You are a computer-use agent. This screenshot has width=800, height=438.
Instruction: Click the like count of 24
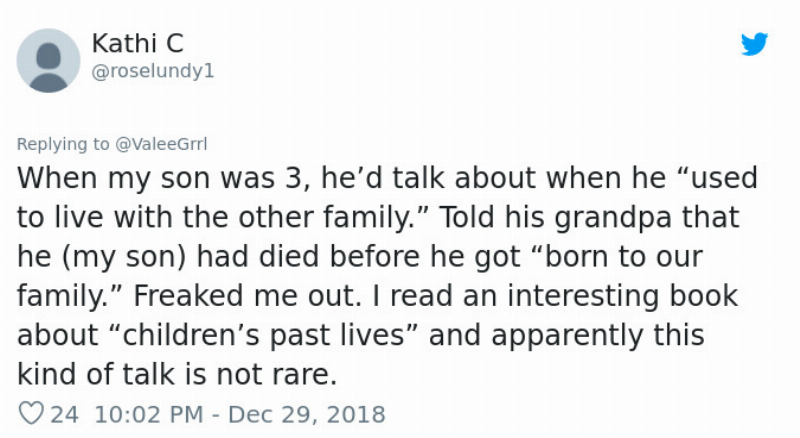63,414
